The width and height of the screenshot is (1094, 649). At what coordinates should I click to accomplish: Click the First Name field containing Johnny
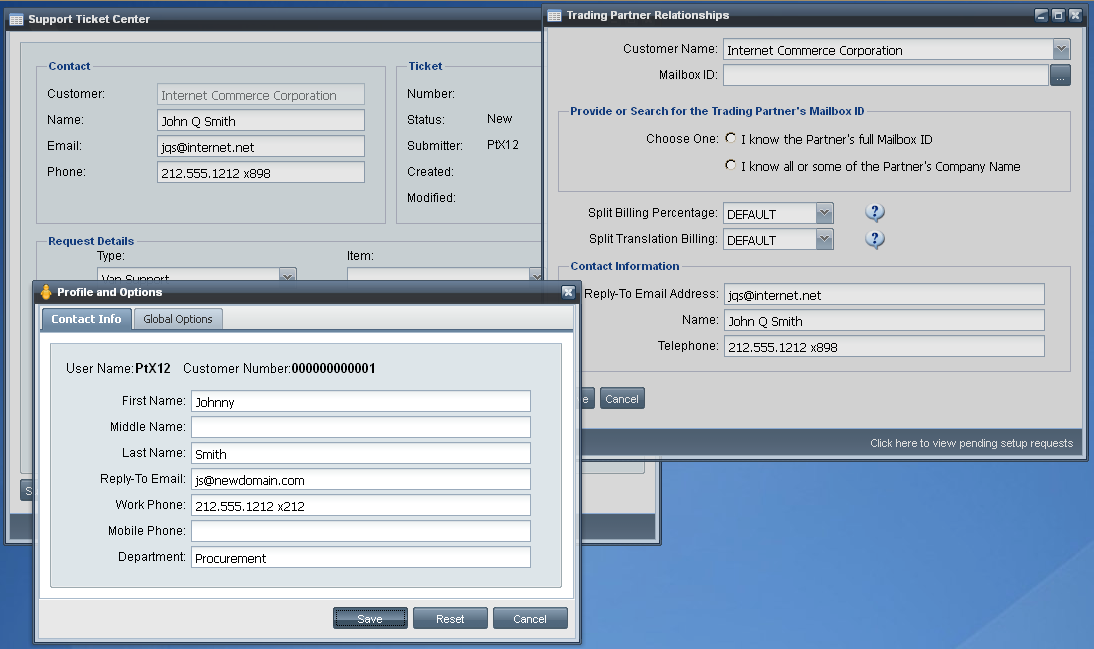[x=361, y=401]
